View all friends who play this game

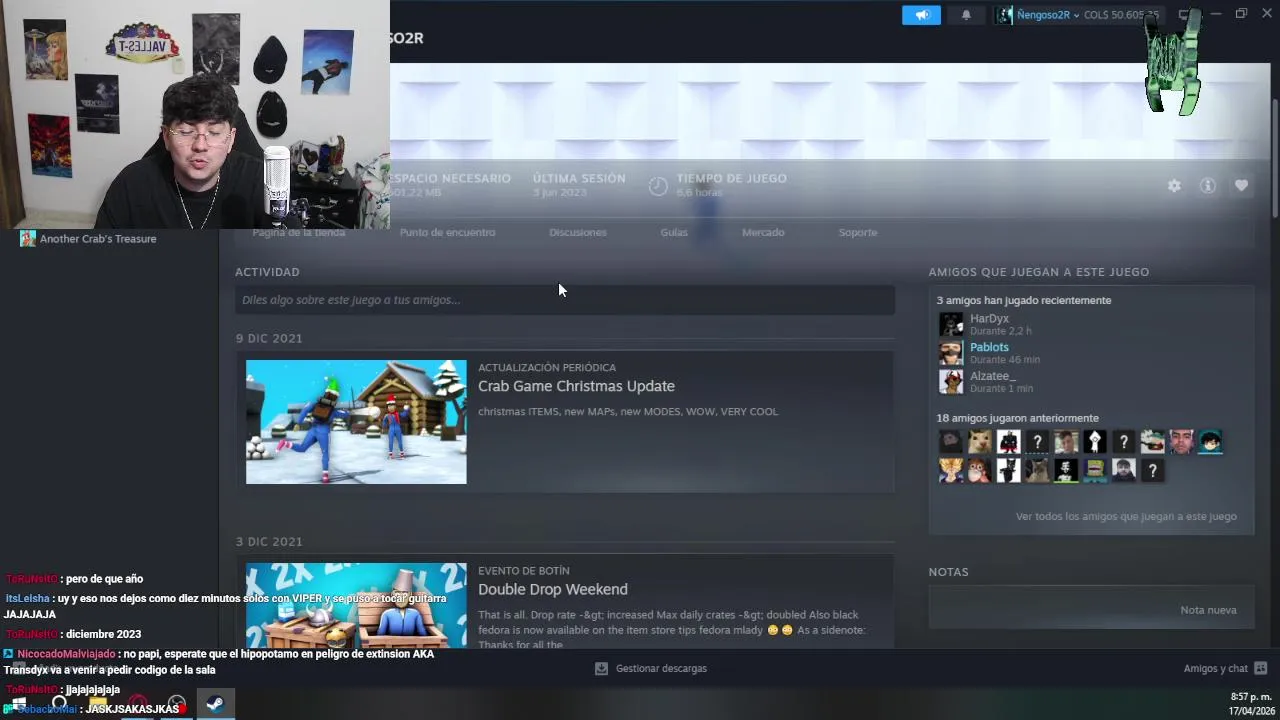1126,517
